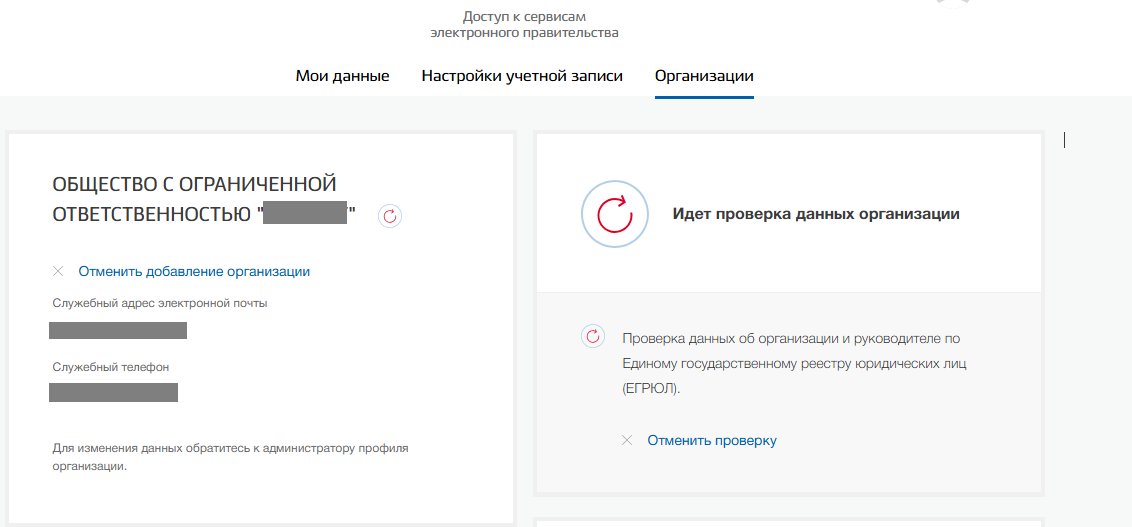Cancel adding organization via Отменить добавление организации link
This screenshot has height=527, width=1132.
[194, 271]
